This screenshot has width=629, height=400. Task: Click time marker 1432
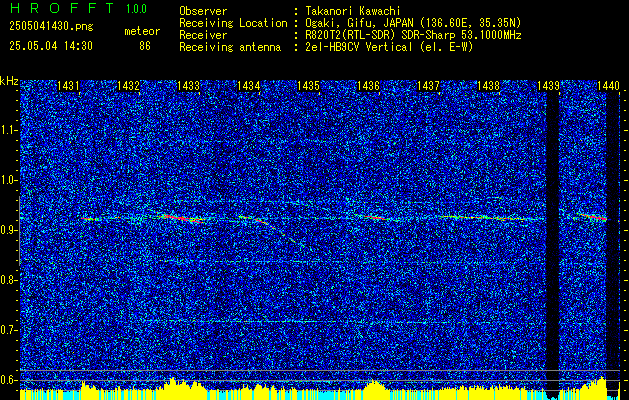pyautogui.click(x=128, y=85)
